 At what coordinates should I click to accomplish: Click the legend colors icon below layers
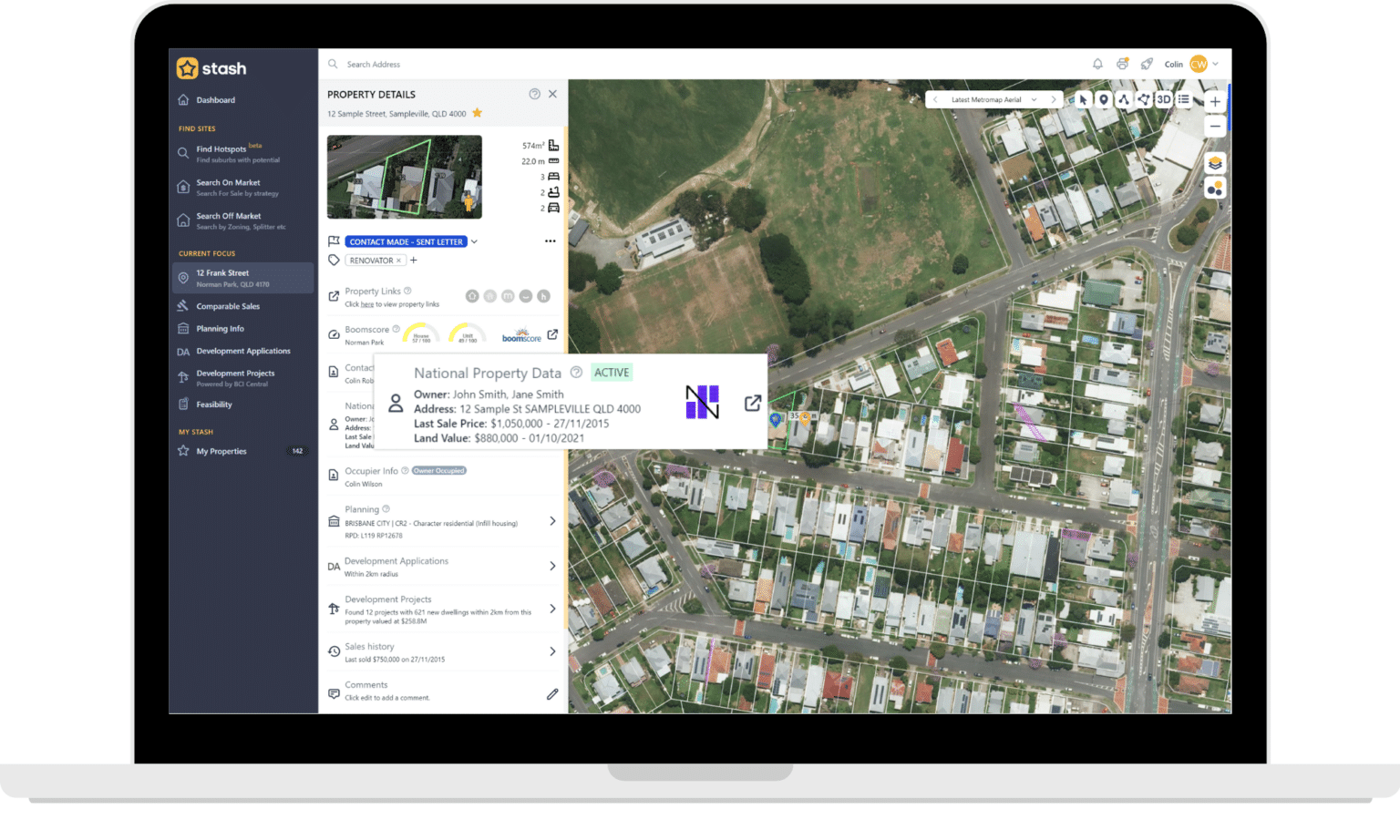(x=1215, y=188)
